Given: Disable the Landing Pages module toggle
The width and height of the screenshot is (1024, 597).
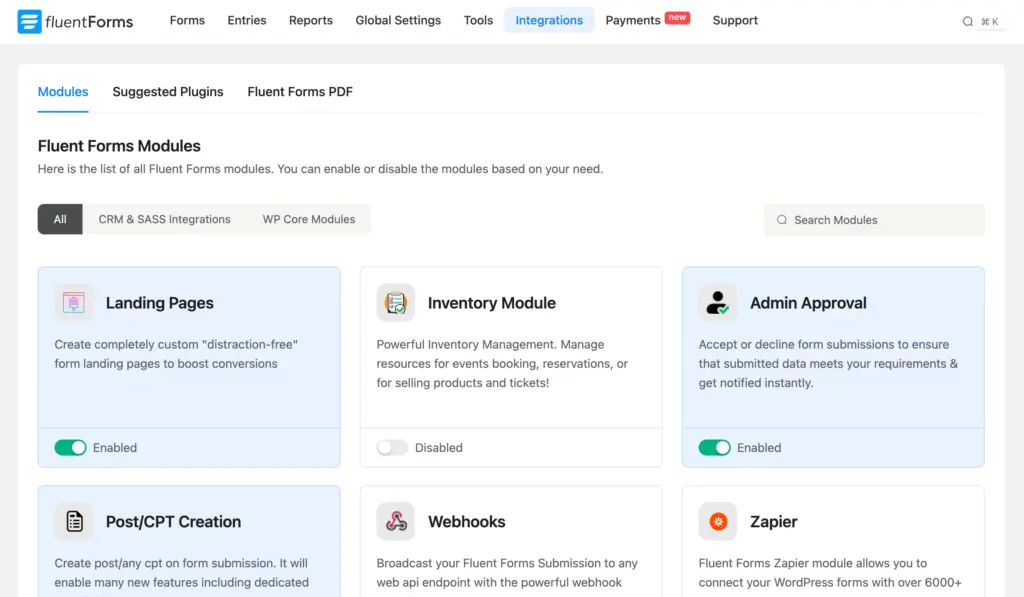Looking at the screenshot, I should [x=70, y=447].
